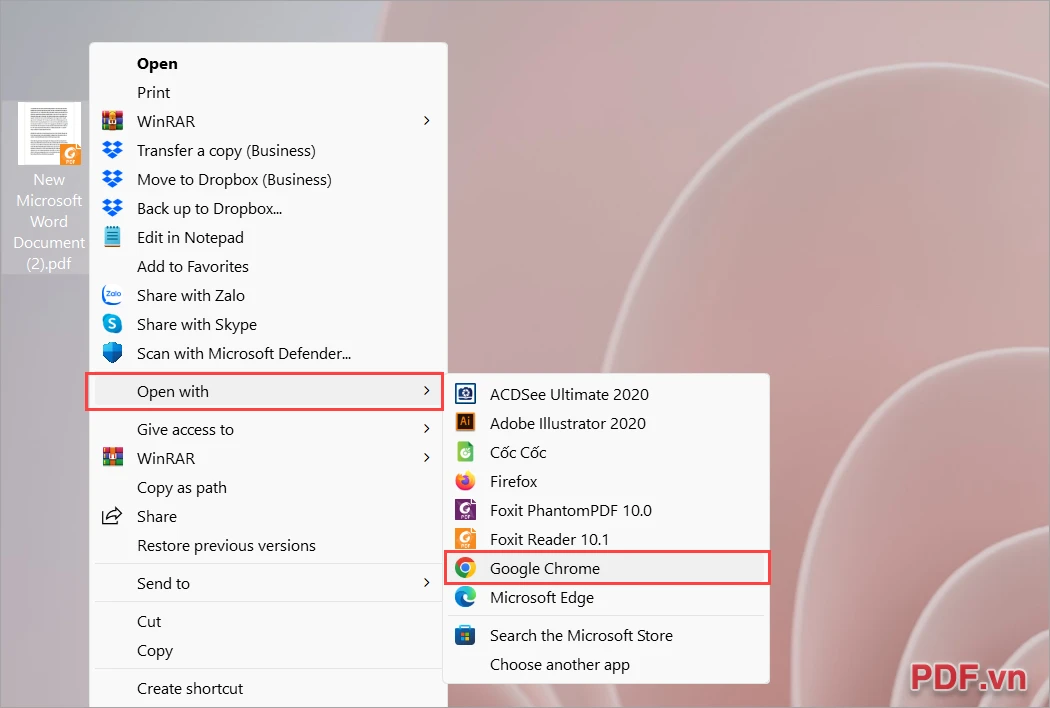
Task: Click the file name New Microsoft Word Document (2).pdf
Action: click(x=49, y=221)
